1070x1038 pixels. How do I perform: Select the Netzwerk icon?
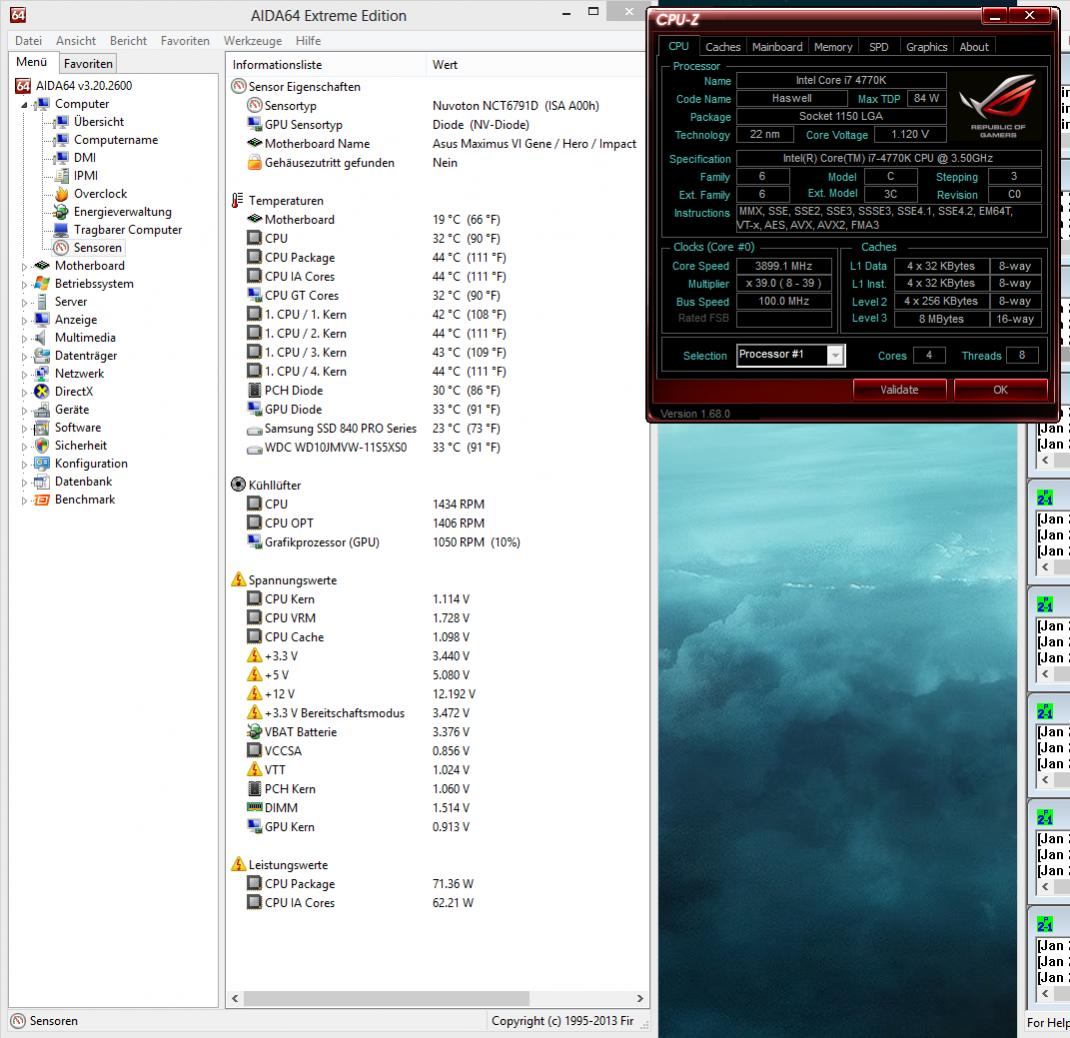coord(42,374)
